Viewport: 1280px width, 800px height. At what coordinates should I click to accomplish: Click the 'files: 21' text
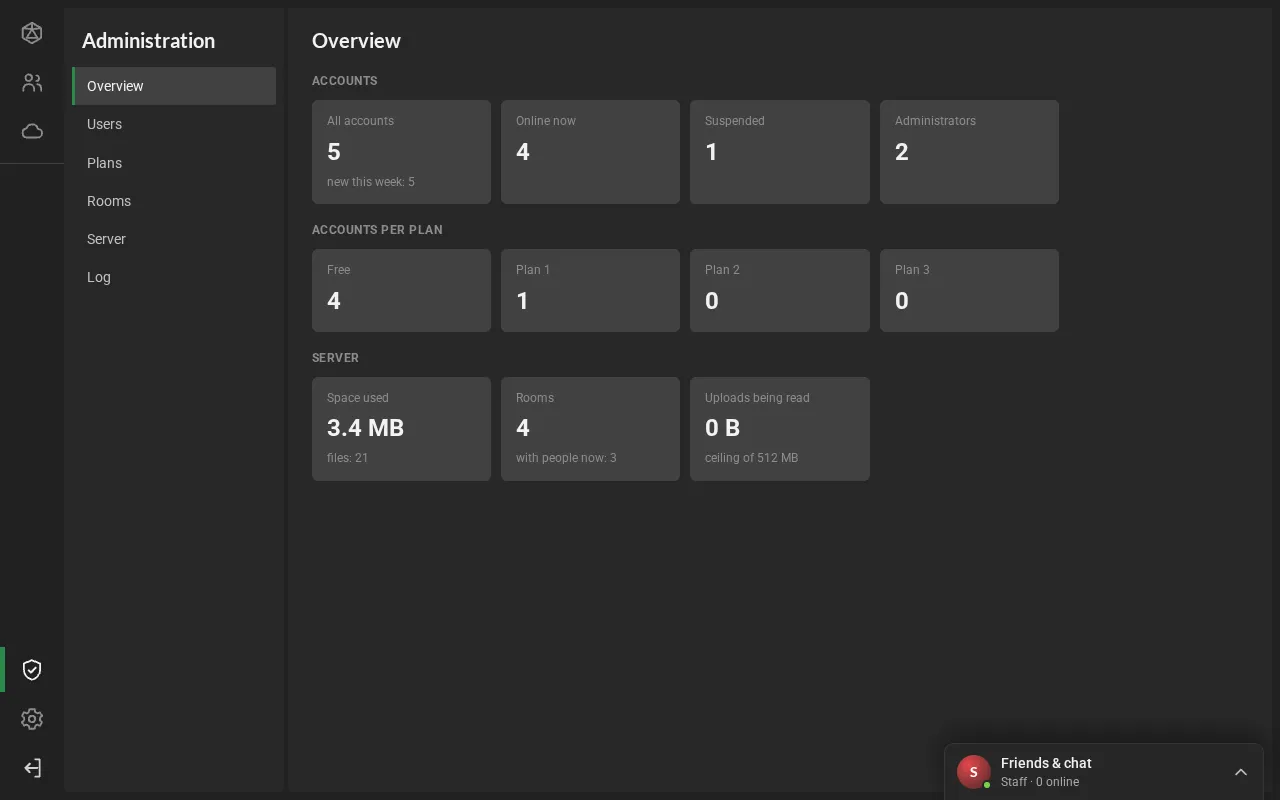tap(348, 458)
